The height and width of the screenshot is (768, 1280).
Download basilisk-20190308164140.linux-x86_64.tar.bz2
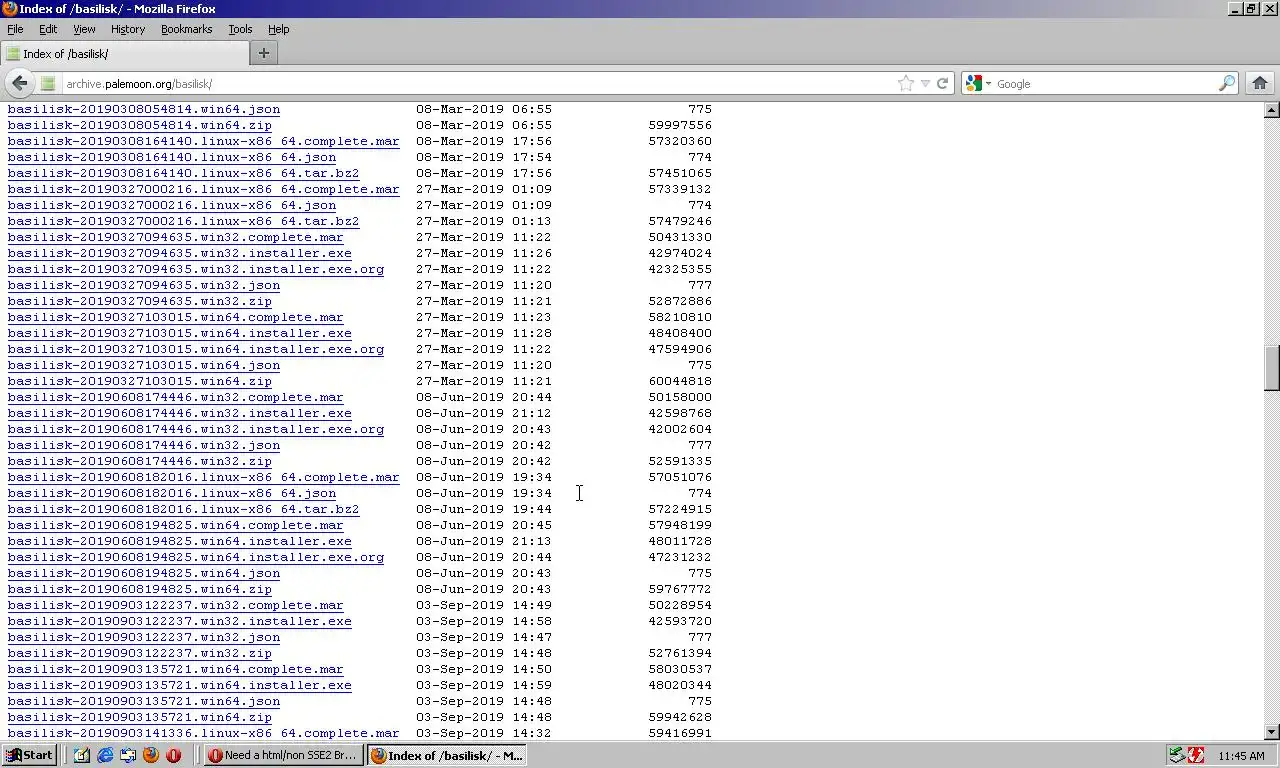pyautogui.click(x=184, y=173)
